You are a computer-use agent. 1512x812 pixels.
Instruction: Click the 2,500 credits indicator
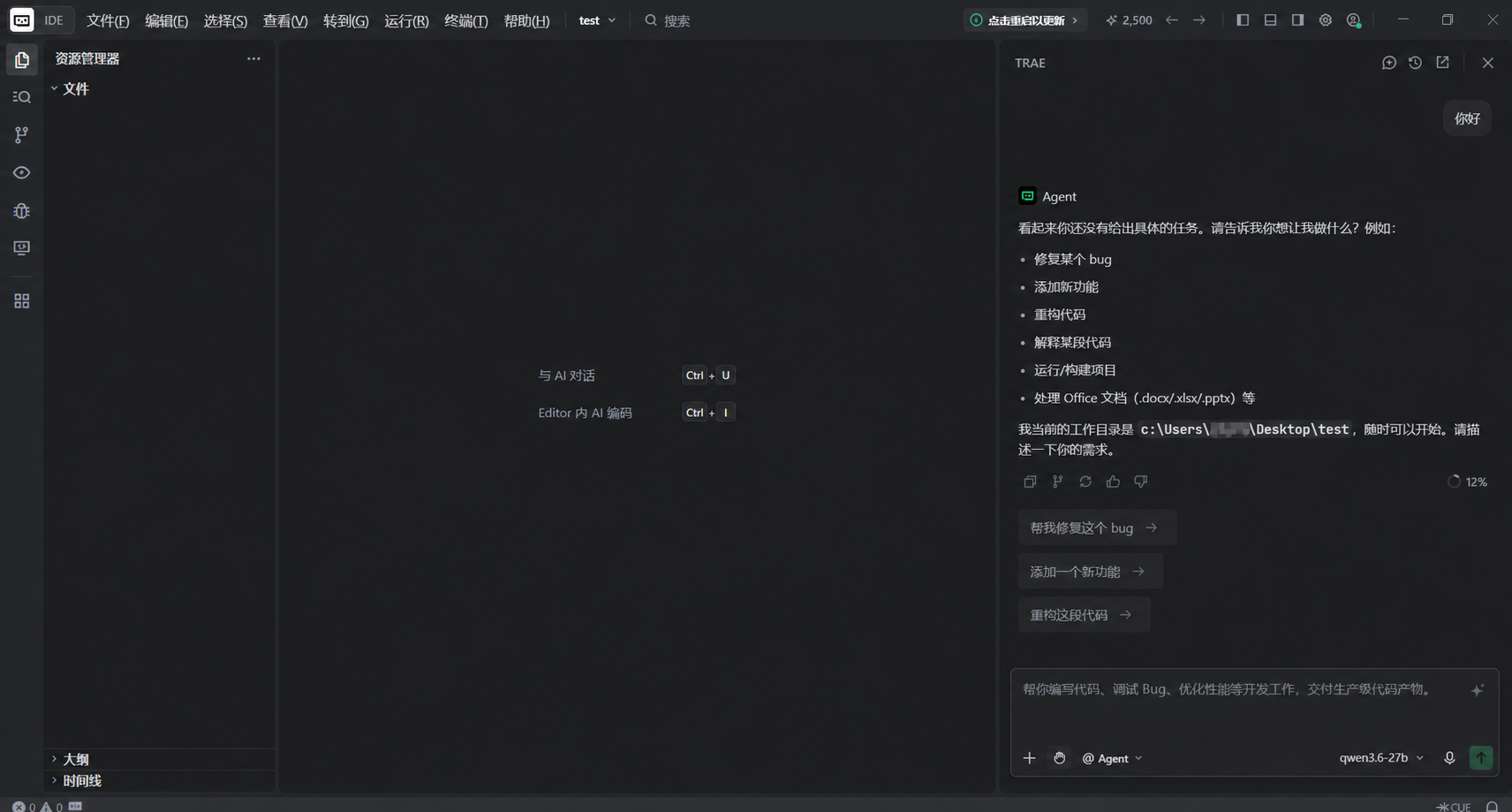point(1129,19)
